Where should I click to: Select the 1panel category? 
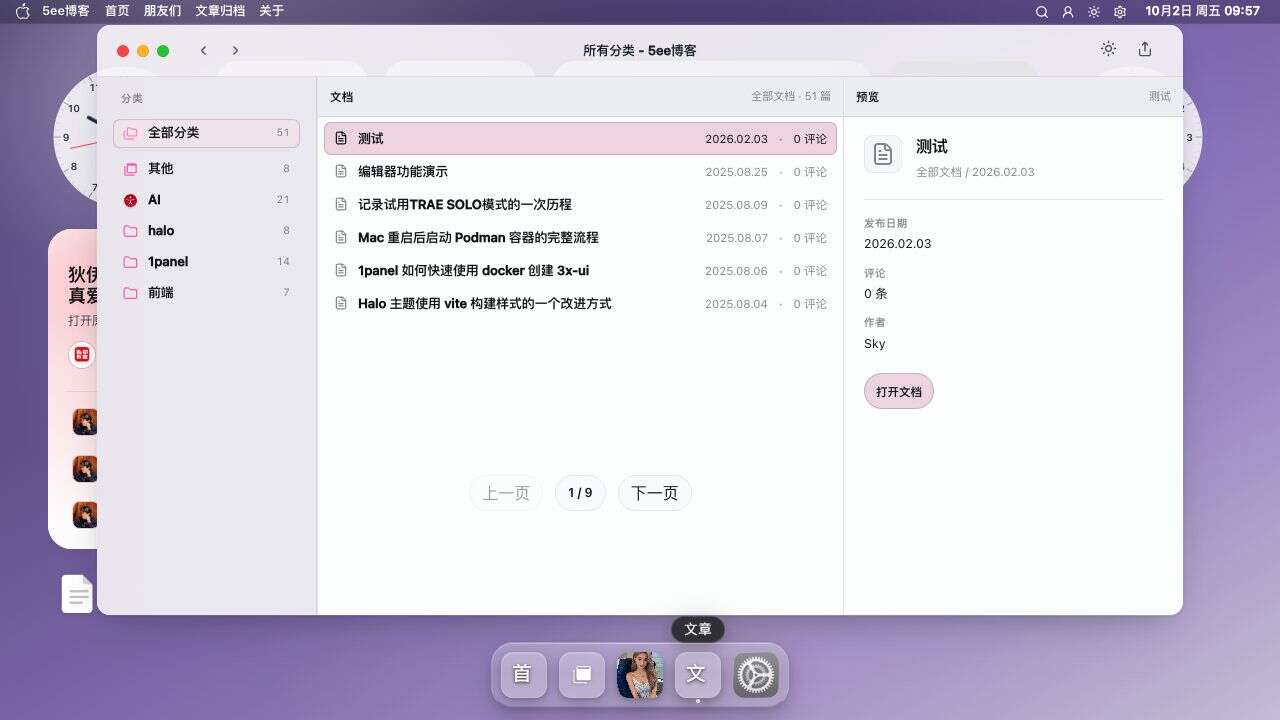pos(207,262)
